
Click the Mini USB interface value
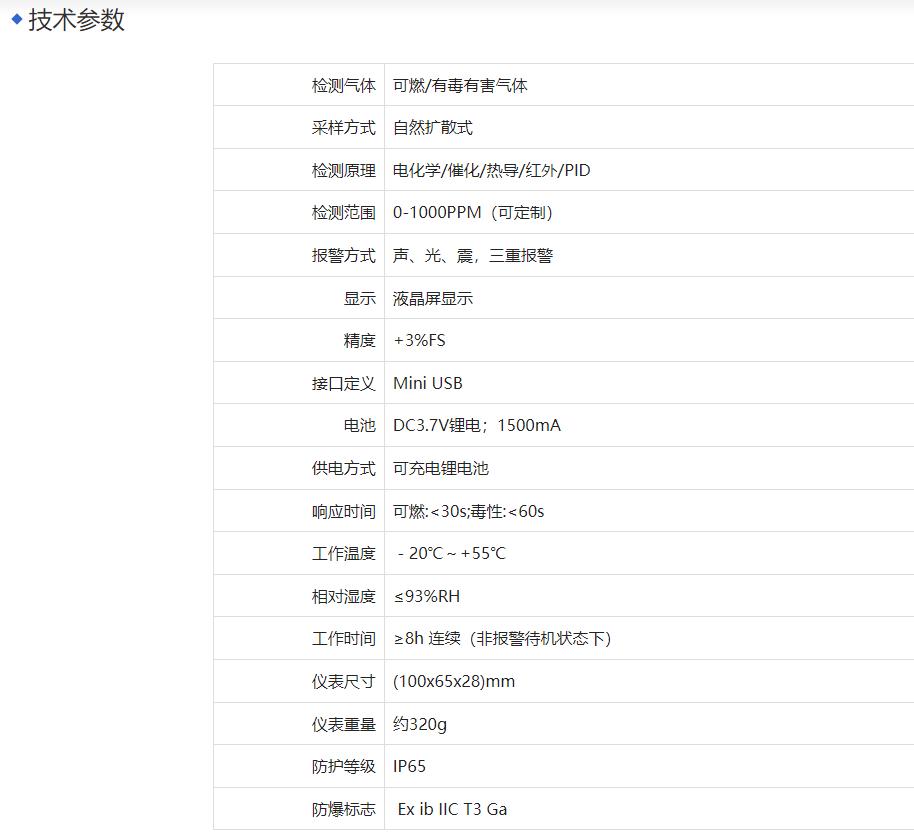[427, 384]
